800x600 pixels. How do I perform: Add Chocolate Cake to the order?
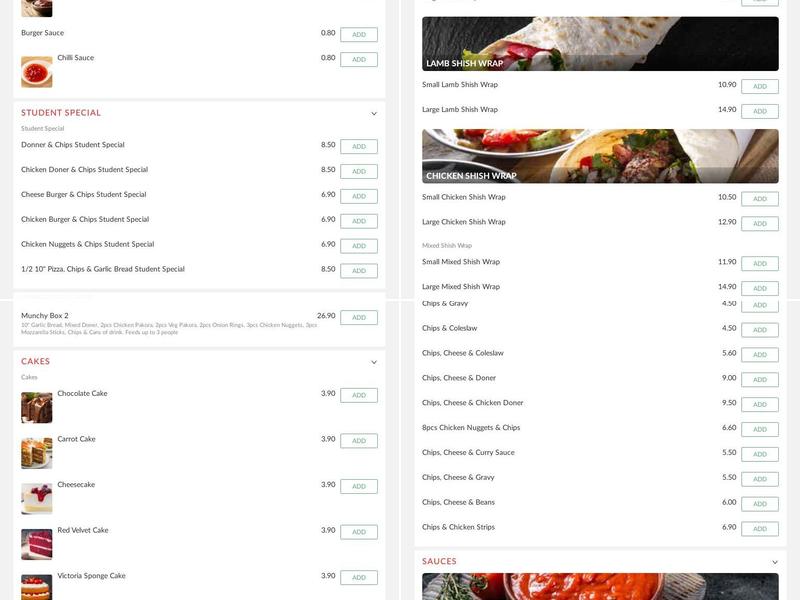click(359, 395)
